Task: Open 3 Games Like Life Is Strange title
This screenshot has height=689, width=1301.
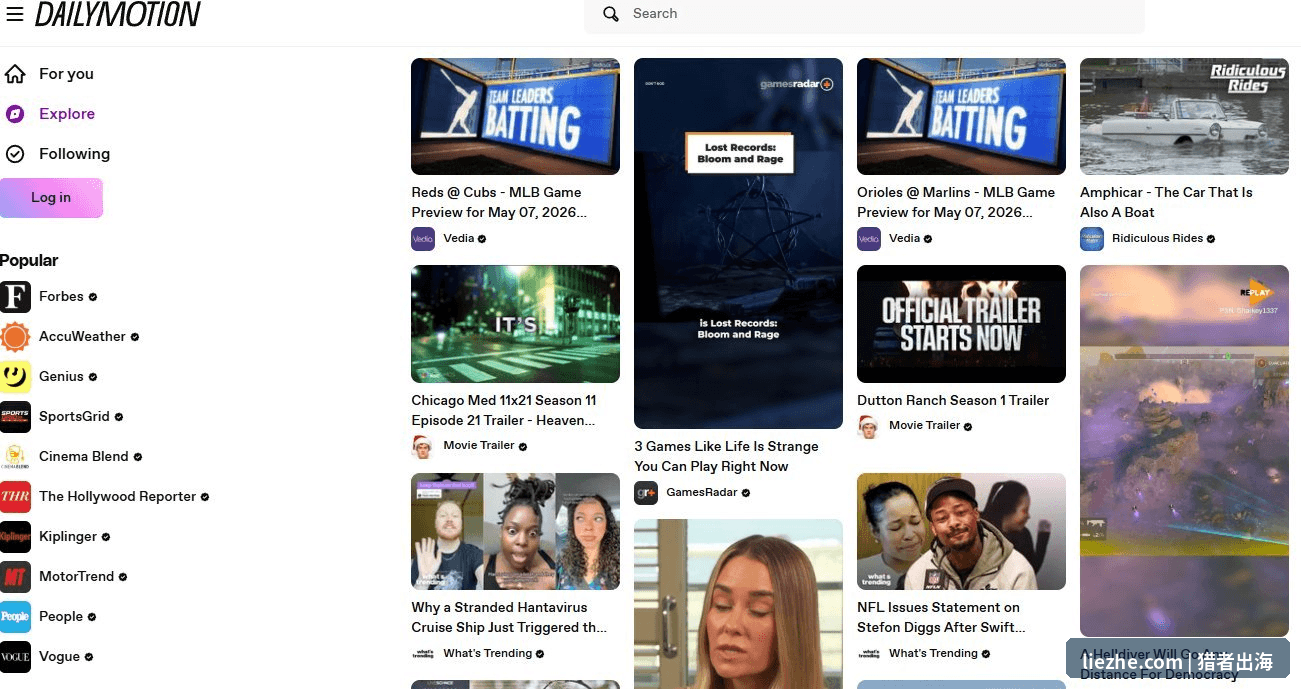Action: point(726,456)
